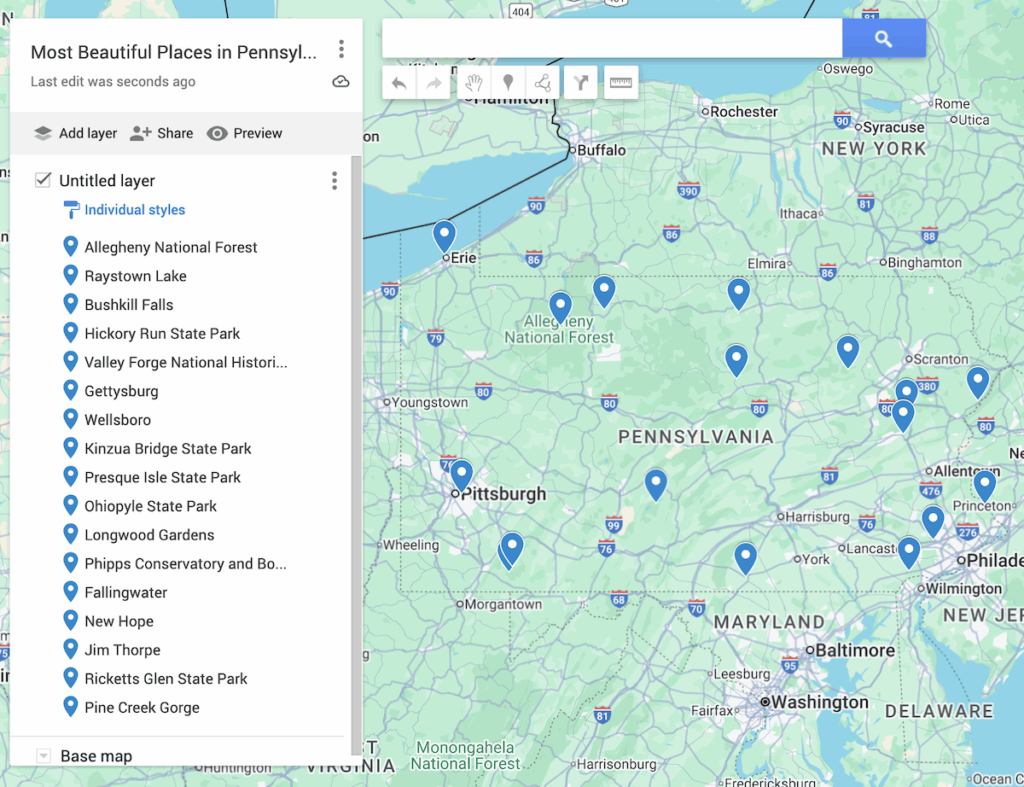1024x787 pixels.
Task: Select the ruler Measure distances tool
Action: (621, 83)
